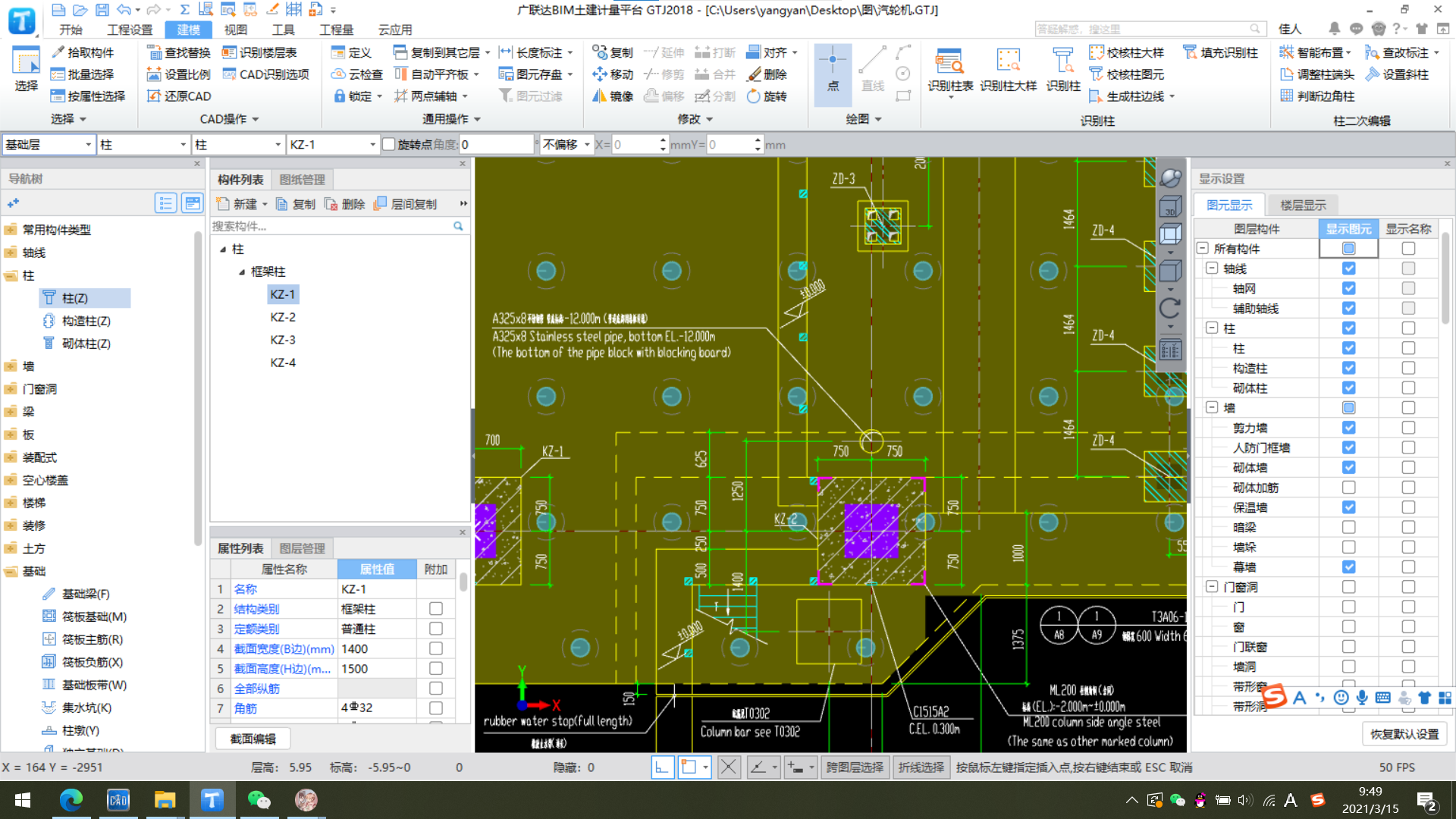Image resolution: width=1456 pixels, height=819 pixels.
Task: Click the 折线选择 button
Action: click(x=921, y=767)
